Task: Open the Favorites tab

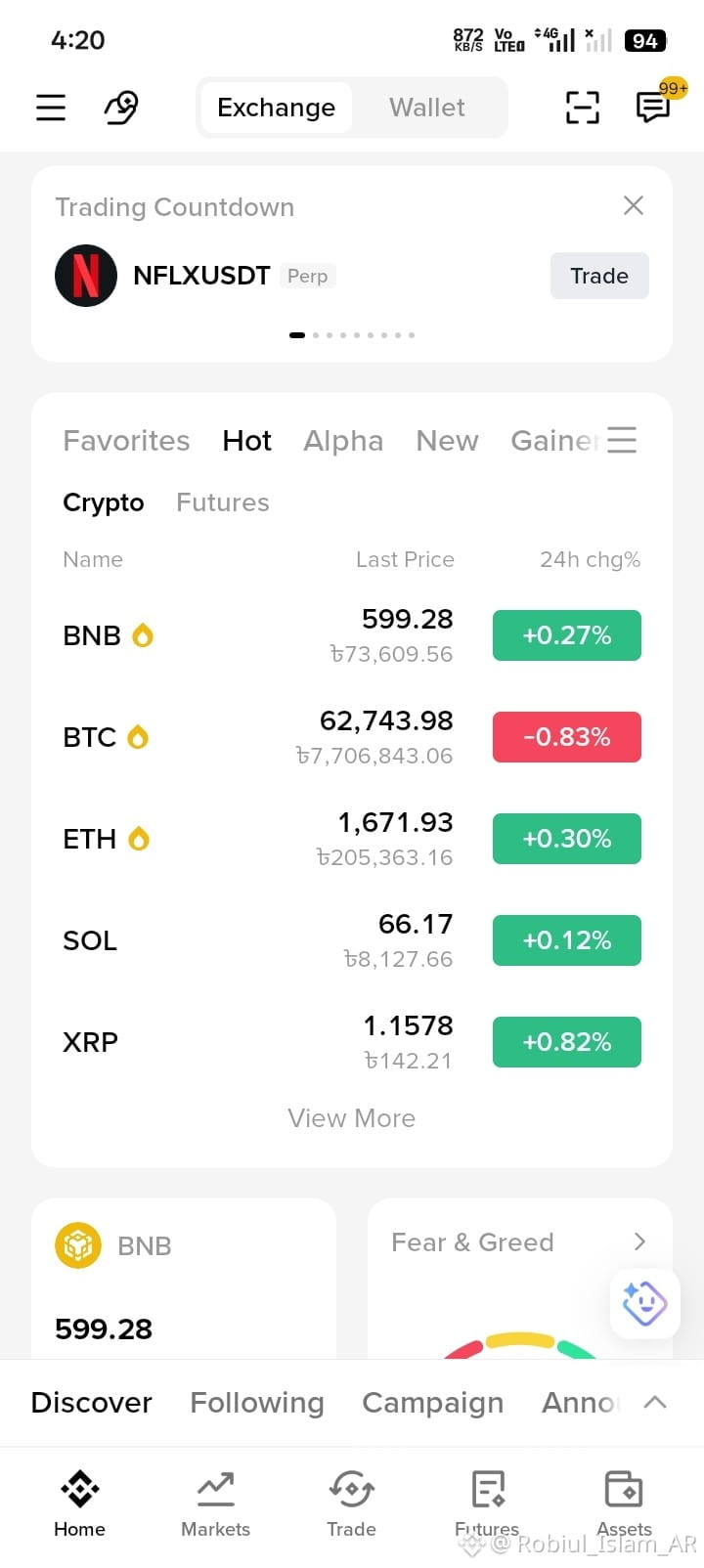Action: 126,441
